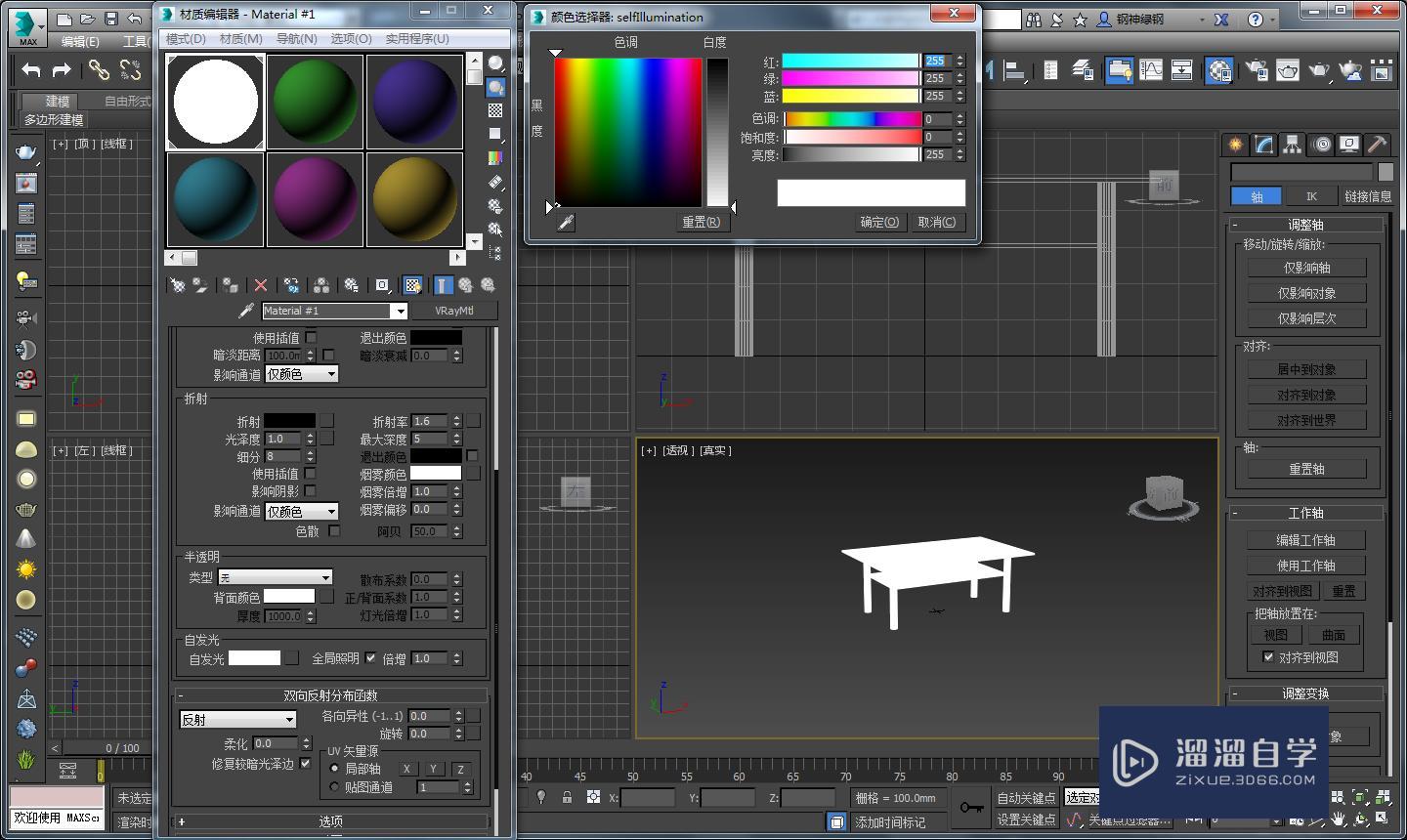This screenshot has height=840, width=1407.
Task: Select 局部轴 radio button
Action: 334,769
